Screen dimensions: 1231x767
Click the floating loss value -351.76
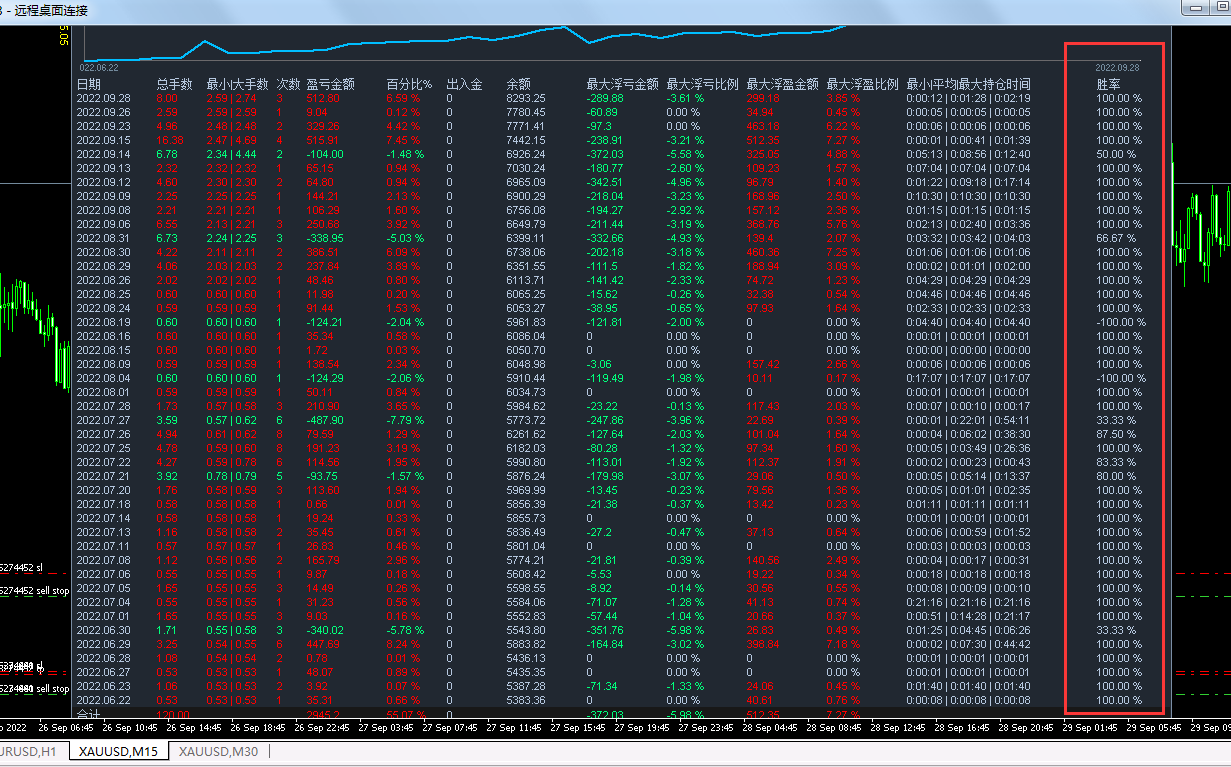(605, 630)
